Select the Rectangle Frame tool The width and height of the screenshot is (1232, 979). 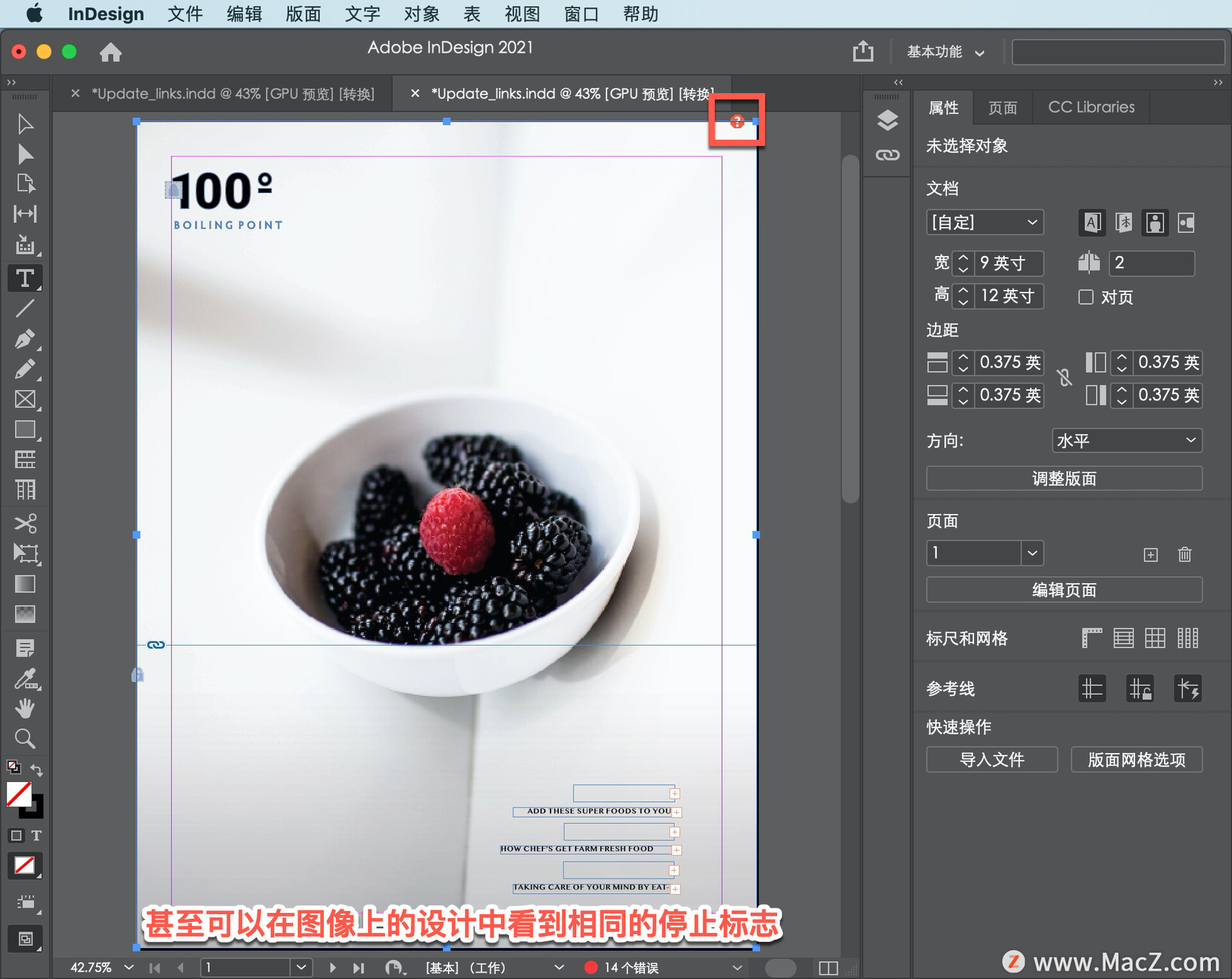click(x=25, y=399)
